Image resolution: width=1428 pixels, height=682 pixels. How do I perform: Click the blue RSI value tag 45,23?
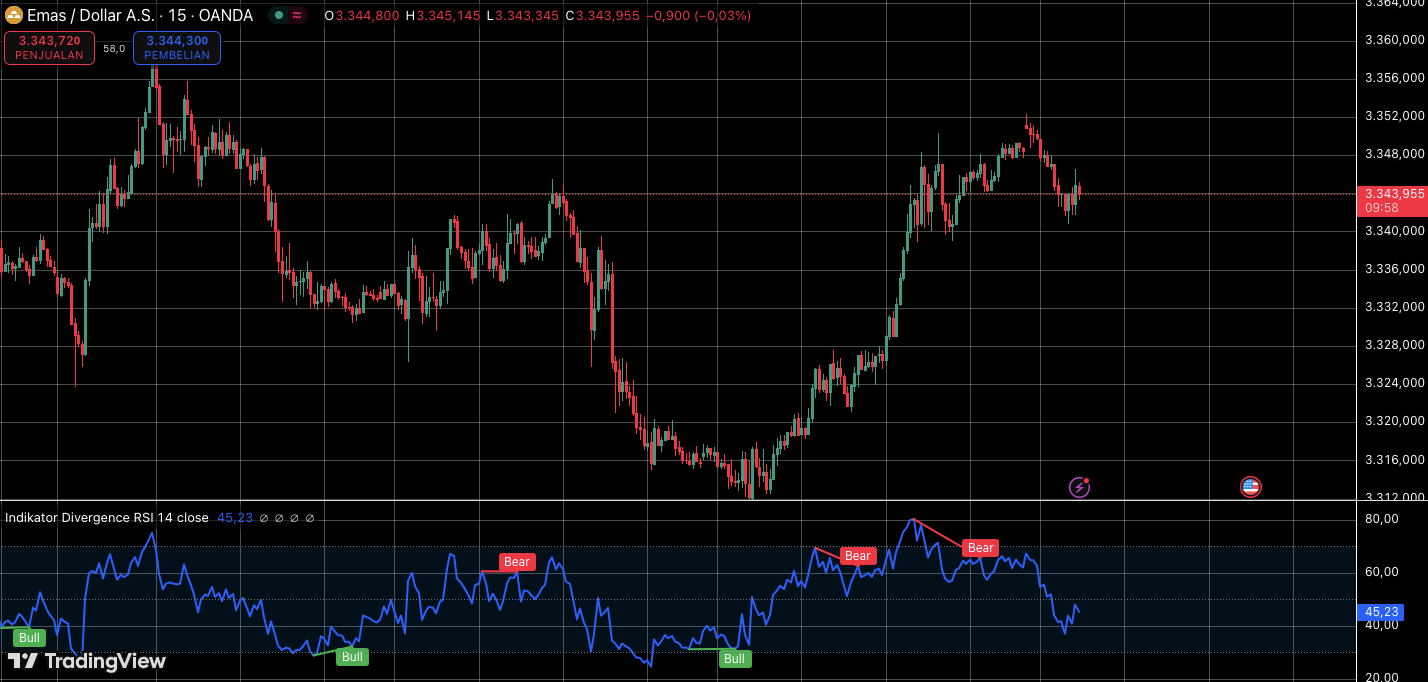pos(1391,612)
